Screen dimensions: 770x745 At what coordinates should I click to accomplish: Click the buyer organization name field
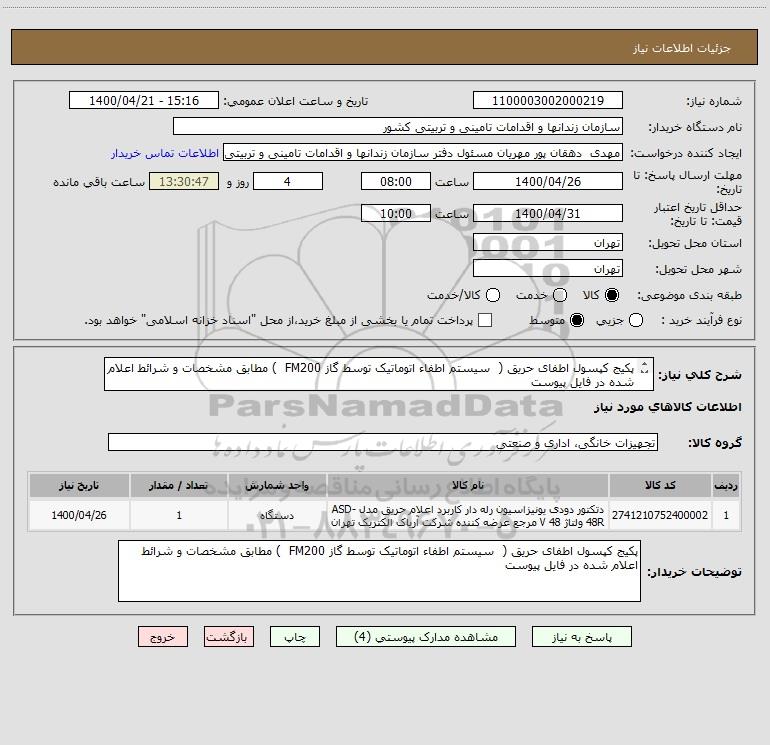click(398, 127)
